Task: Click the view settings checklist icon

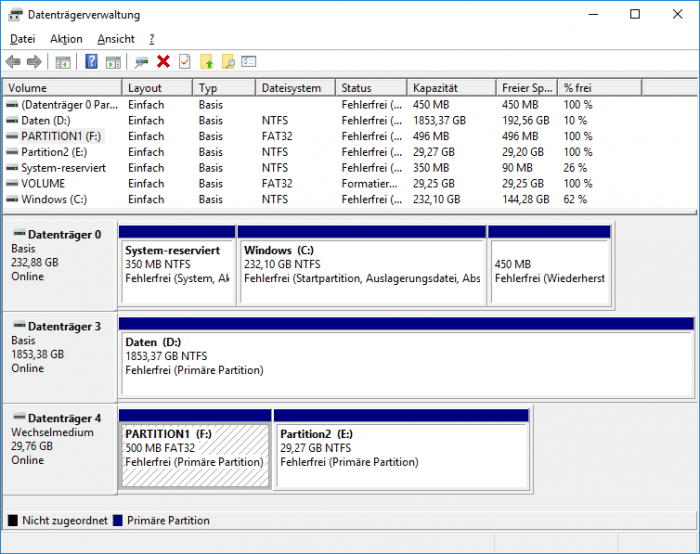Action: coord(249,62)
